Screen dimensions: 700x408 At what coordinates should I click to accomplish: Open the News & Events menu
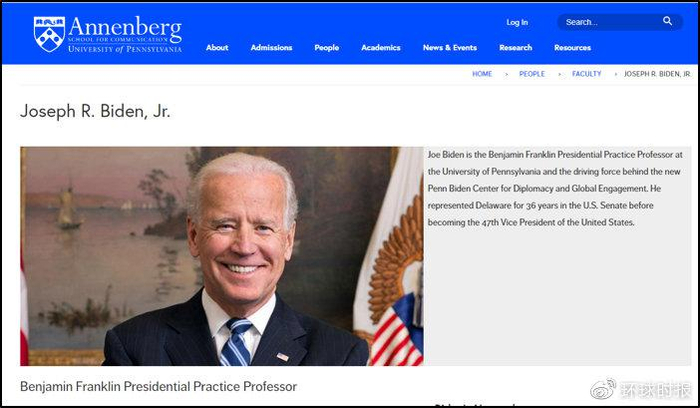[450, 48]
